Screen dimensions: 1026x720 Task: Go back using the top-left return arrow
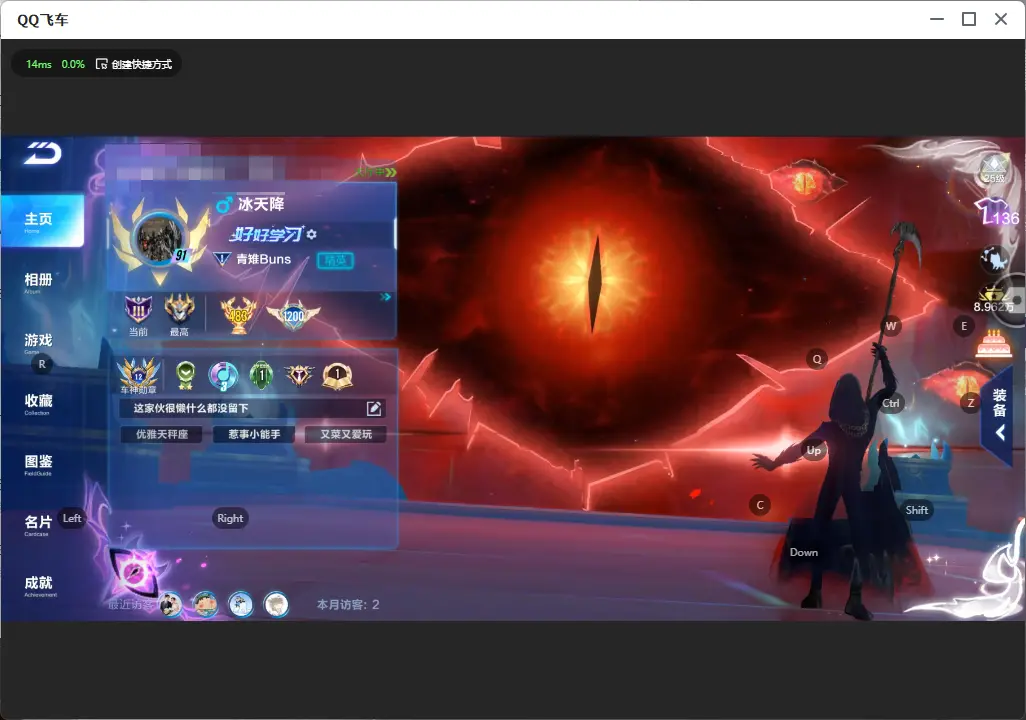[x=43, y=153]
